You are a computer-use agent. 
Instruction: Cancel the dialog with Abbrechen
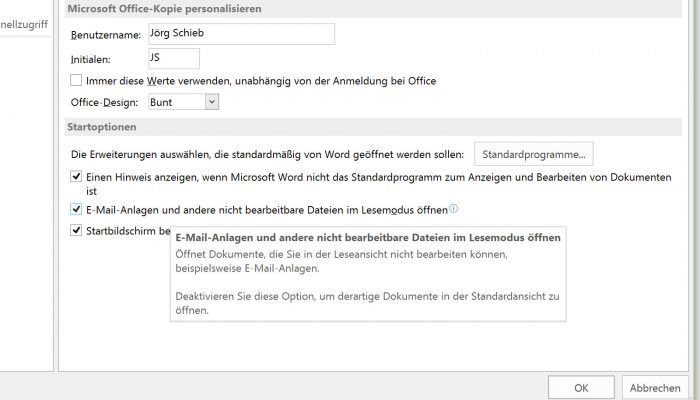tap(655, 388)
